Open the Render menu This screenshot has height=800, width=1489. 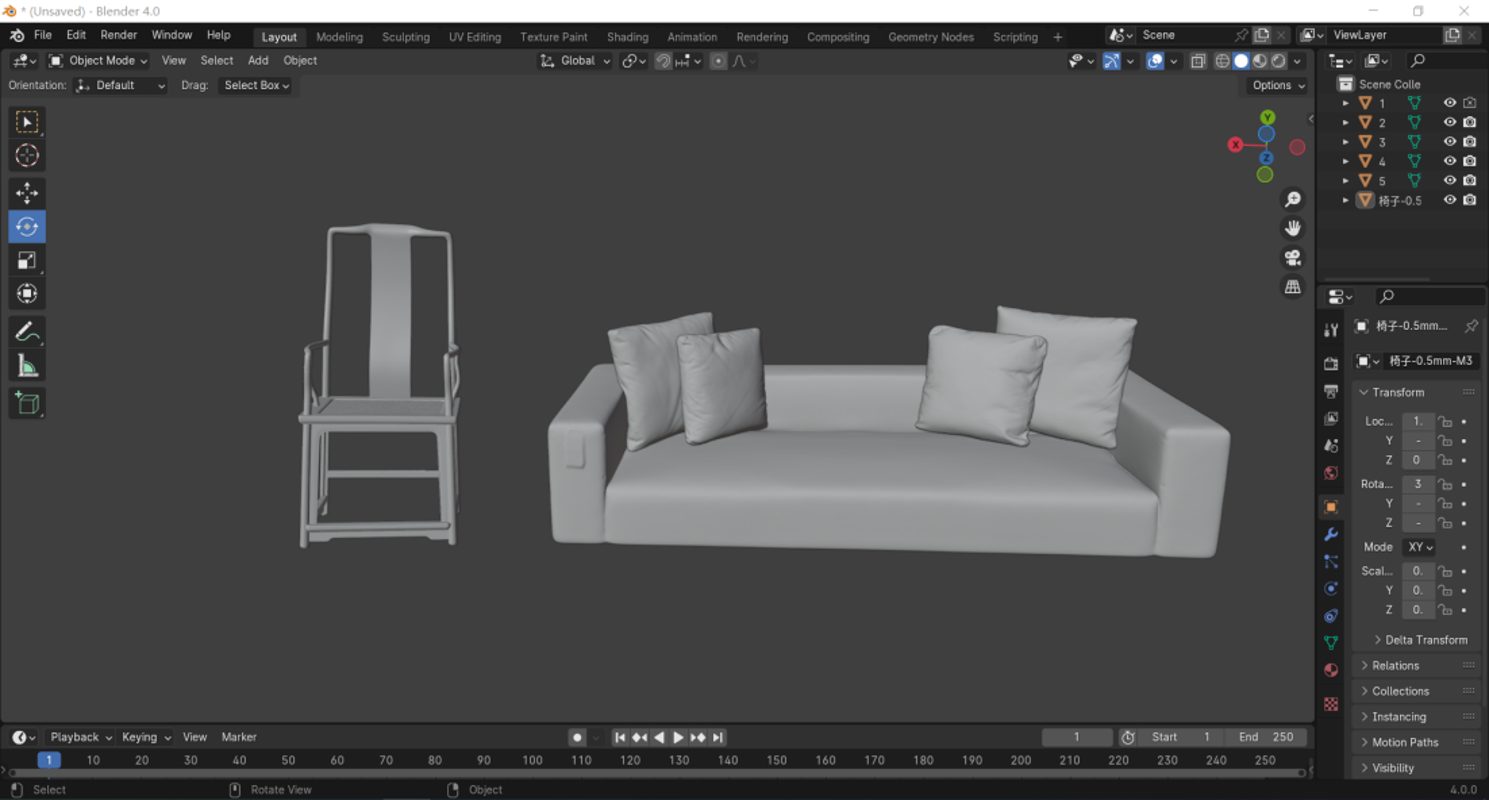tap(119, 35)
